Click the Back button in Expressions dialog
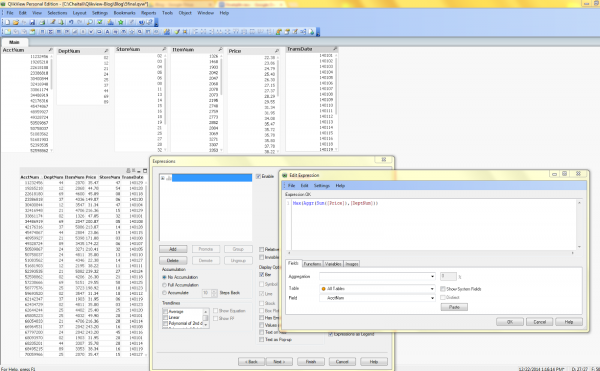 pos(251,361)
